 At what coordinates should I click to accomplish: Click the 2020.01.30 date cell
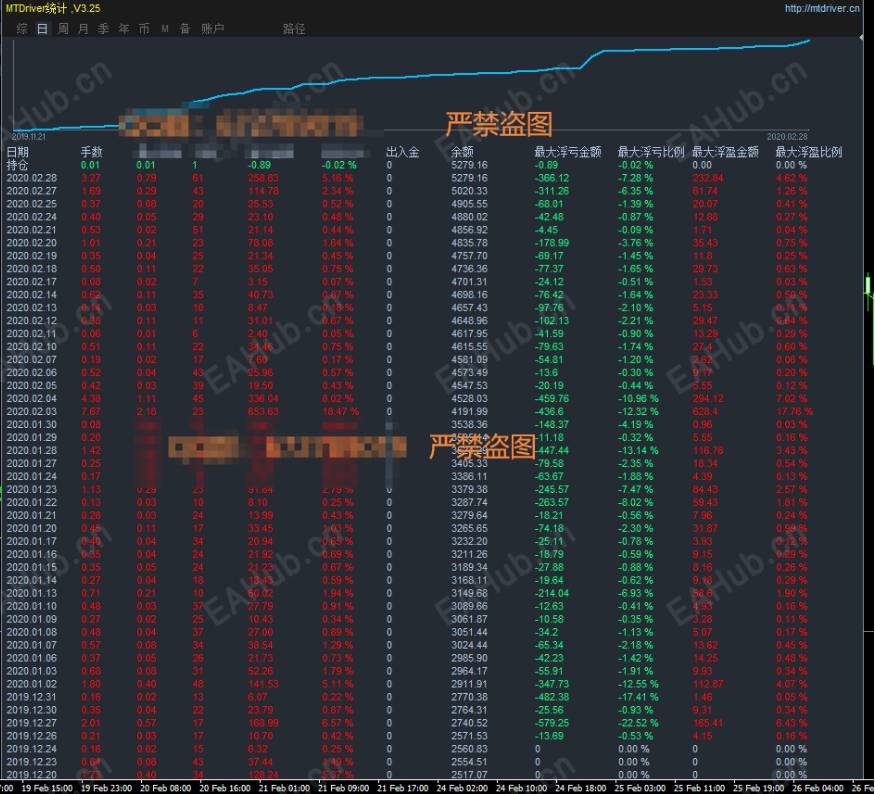(32, 425)
